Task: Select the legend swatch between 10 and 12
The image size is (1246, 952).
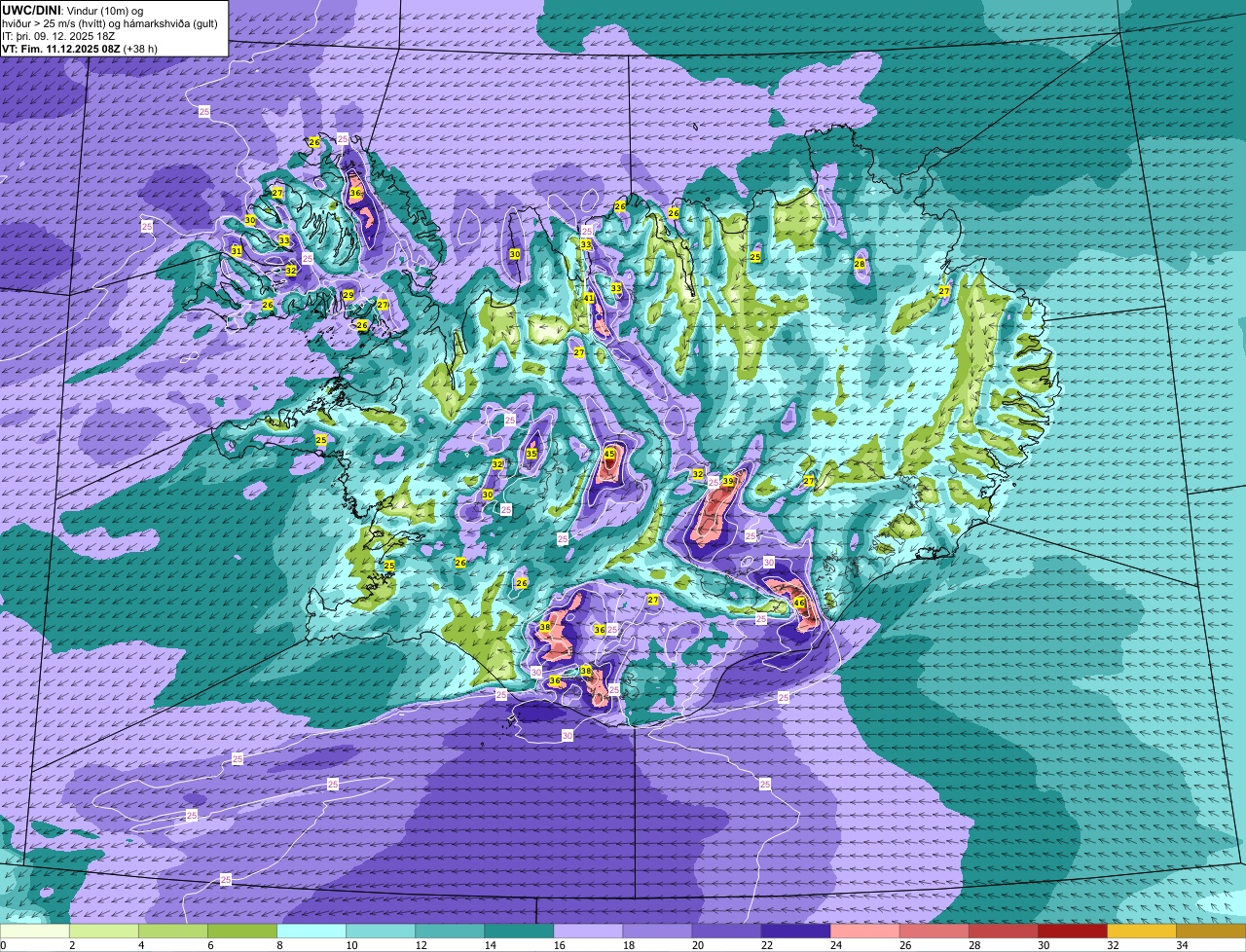Action: (381, 932)
